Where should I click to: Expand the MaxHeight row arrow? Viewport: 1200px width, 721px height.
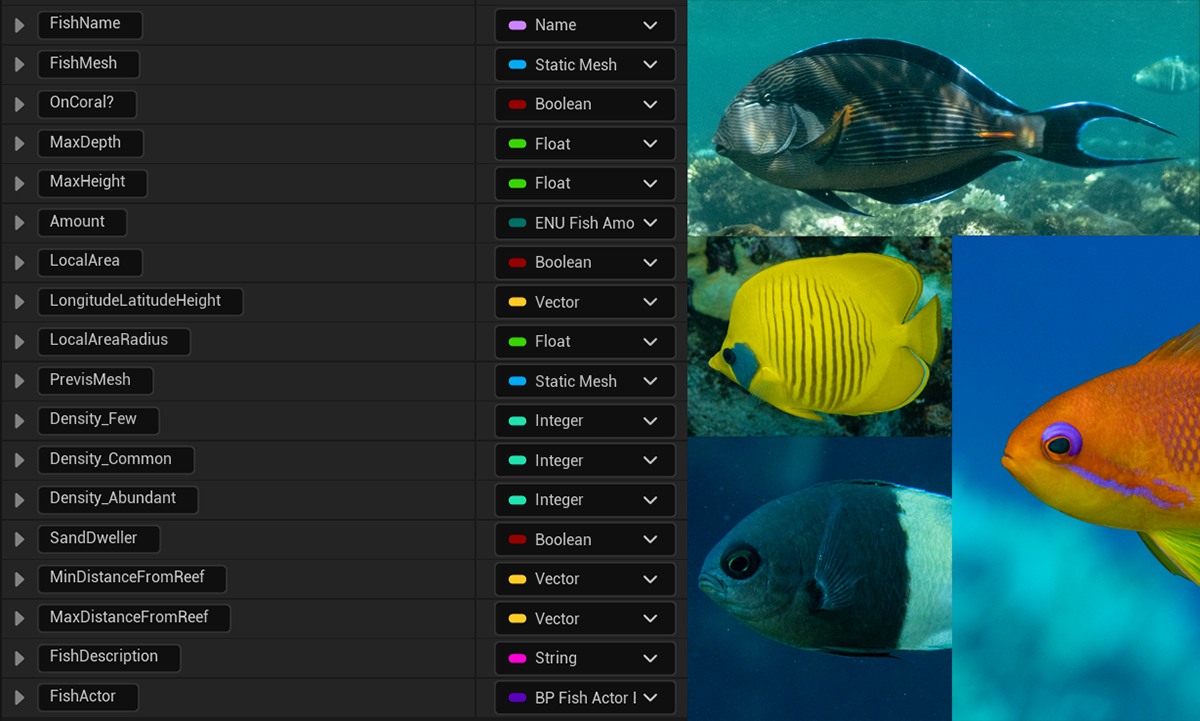[19, 183]
